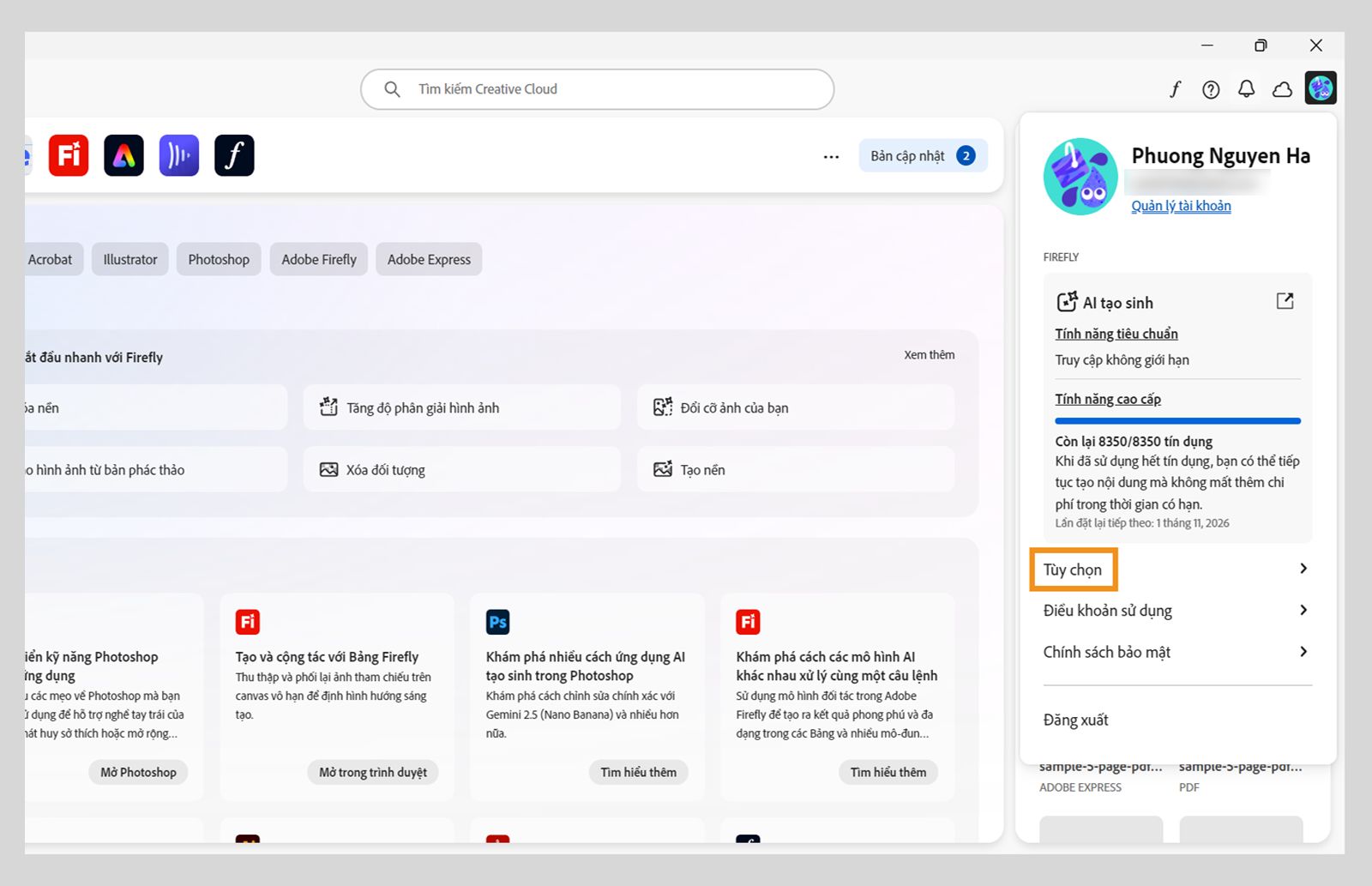This screenshot has width=1372, height=886.
Task: Open the notifications bell icon
Action: coord(1247,88)
